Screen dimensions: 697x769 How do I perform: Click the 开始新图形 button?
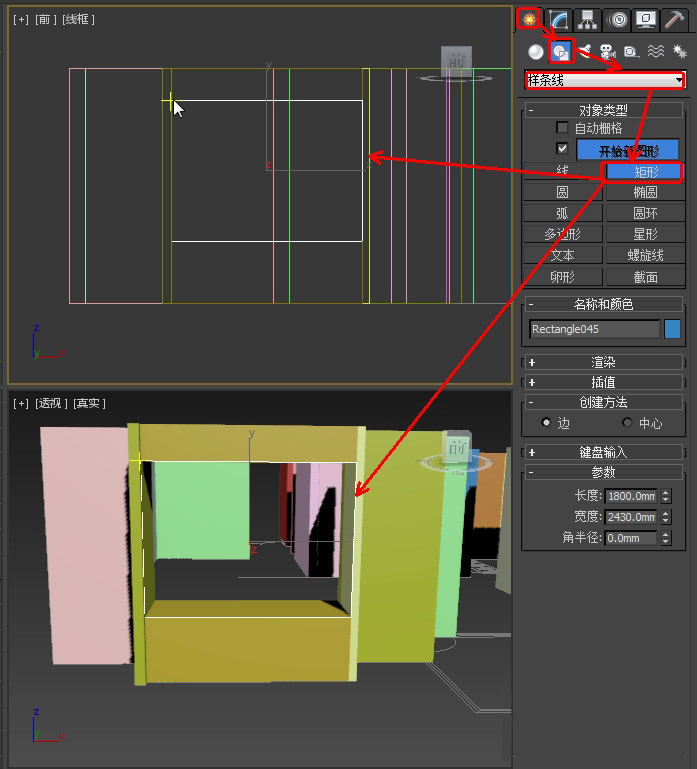[628, 150]
